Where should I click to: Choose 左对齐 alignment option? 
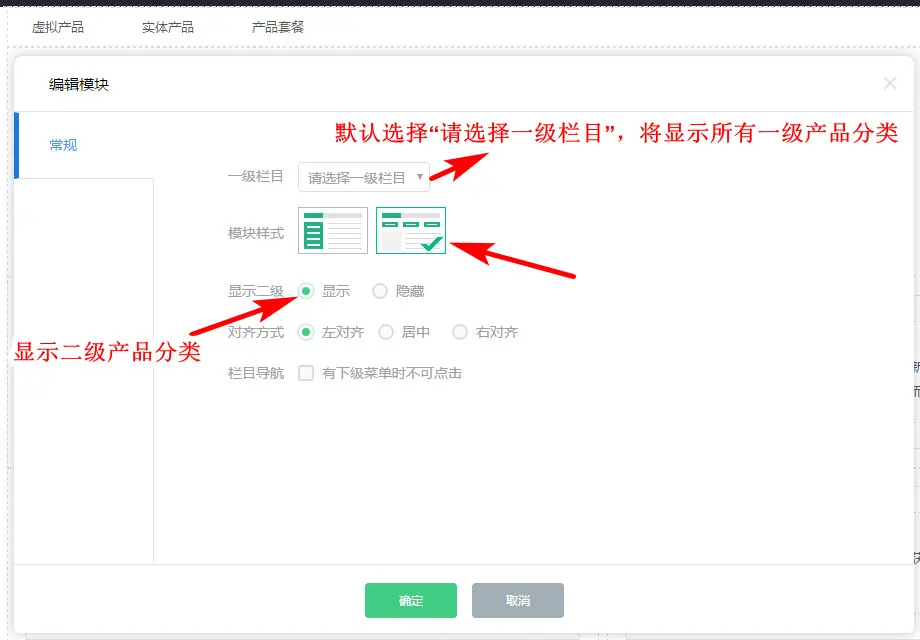click(307, 332)
